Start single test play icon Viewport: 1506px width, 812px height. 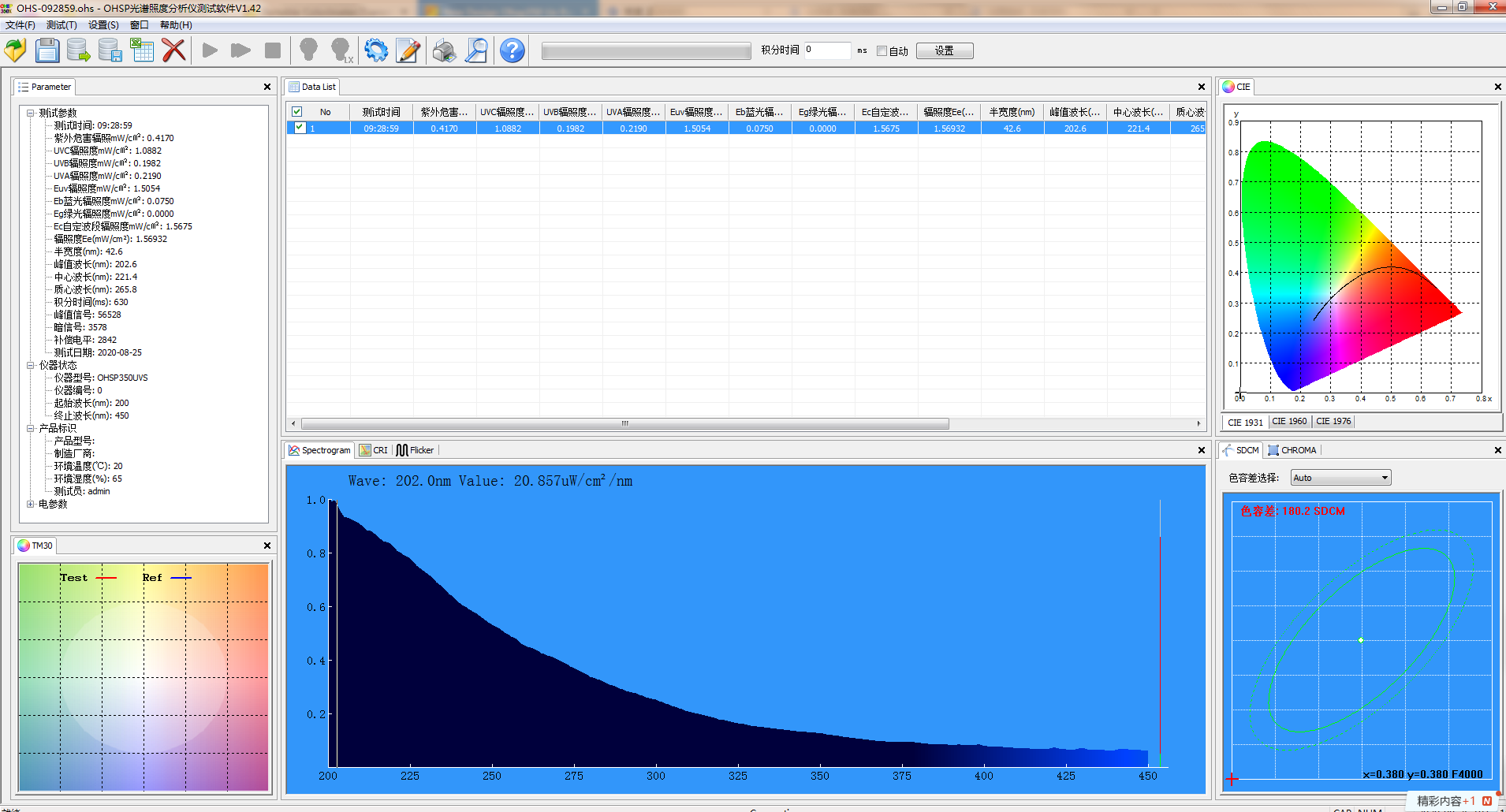pos(210,50)
